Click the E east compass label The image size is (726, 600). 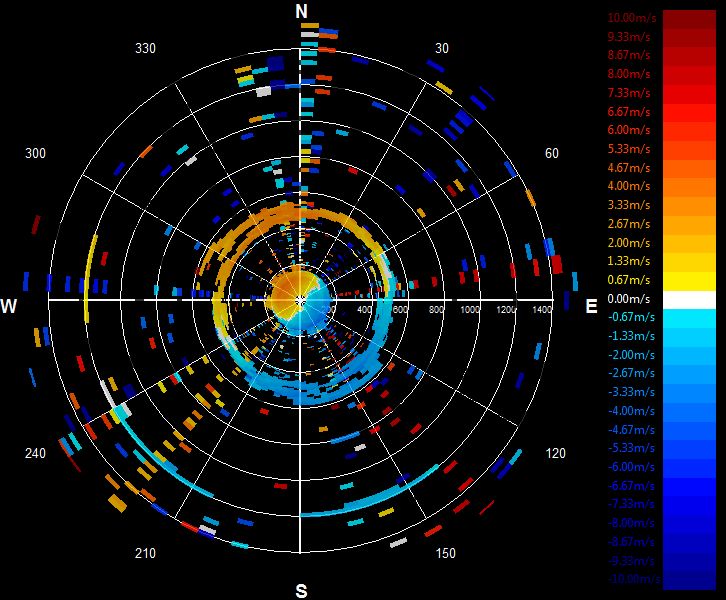click(x=591, y=306)
